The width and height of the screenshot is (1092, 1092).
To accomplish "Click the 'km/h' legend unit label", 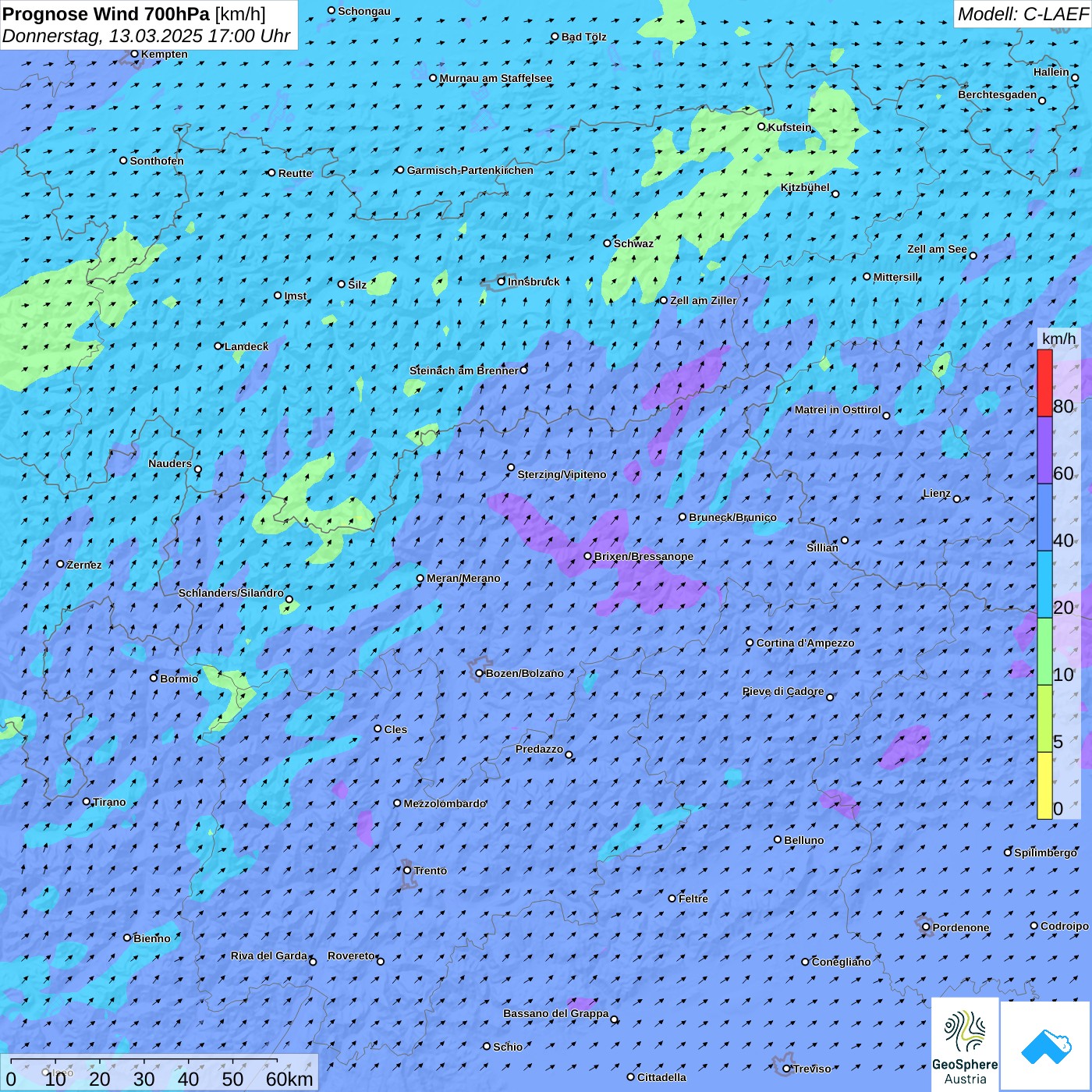I will pyautogui.click(x=1058, y=339).
